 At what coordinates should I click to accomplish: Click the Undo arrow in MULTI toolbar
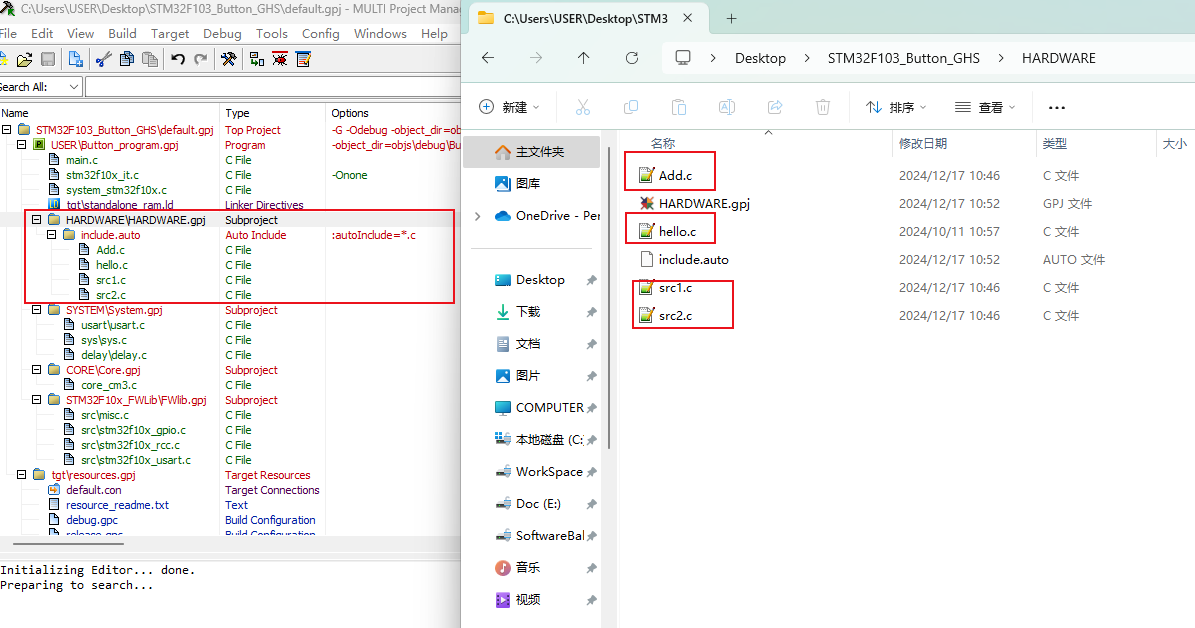(178, 60)
